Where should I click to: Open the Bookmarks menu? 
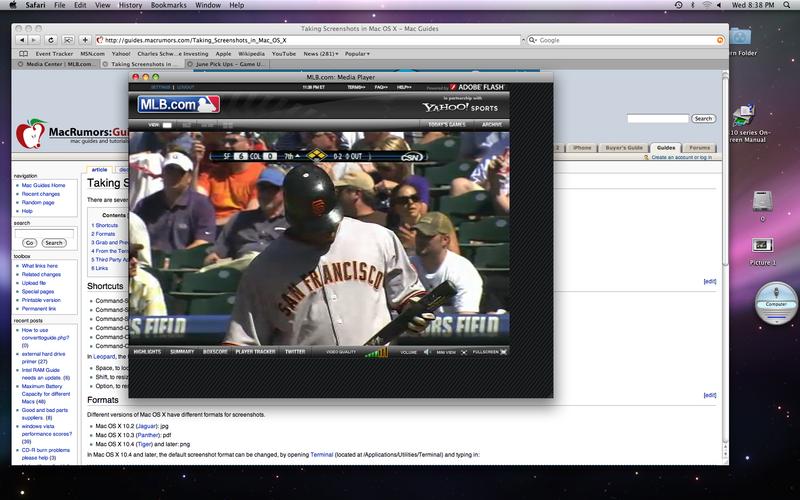pos(169,5)
